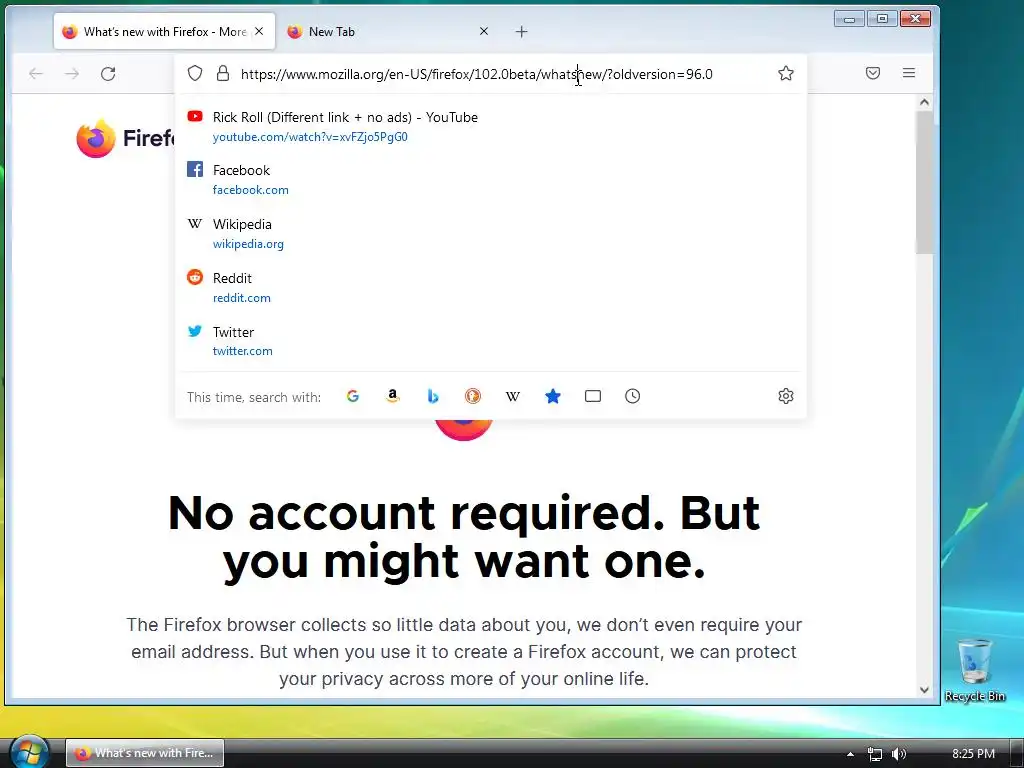Open the Windows Start orb

click(x=29, y=752)
